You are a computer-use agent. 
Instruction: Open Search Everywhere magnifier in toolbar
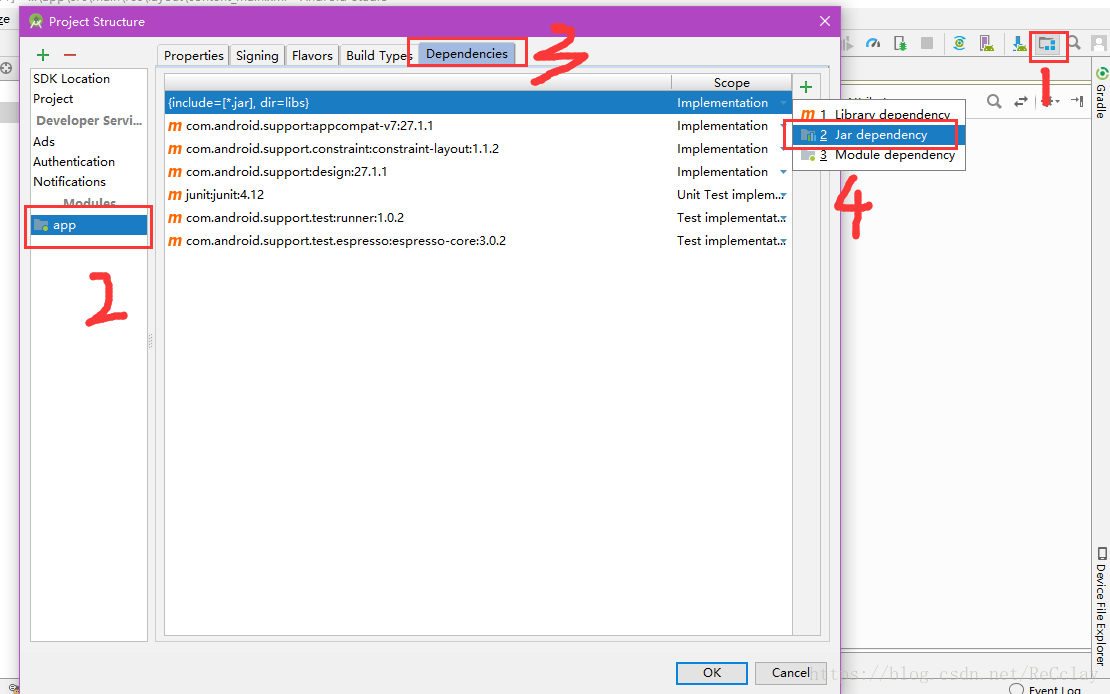pos(1074,43)
